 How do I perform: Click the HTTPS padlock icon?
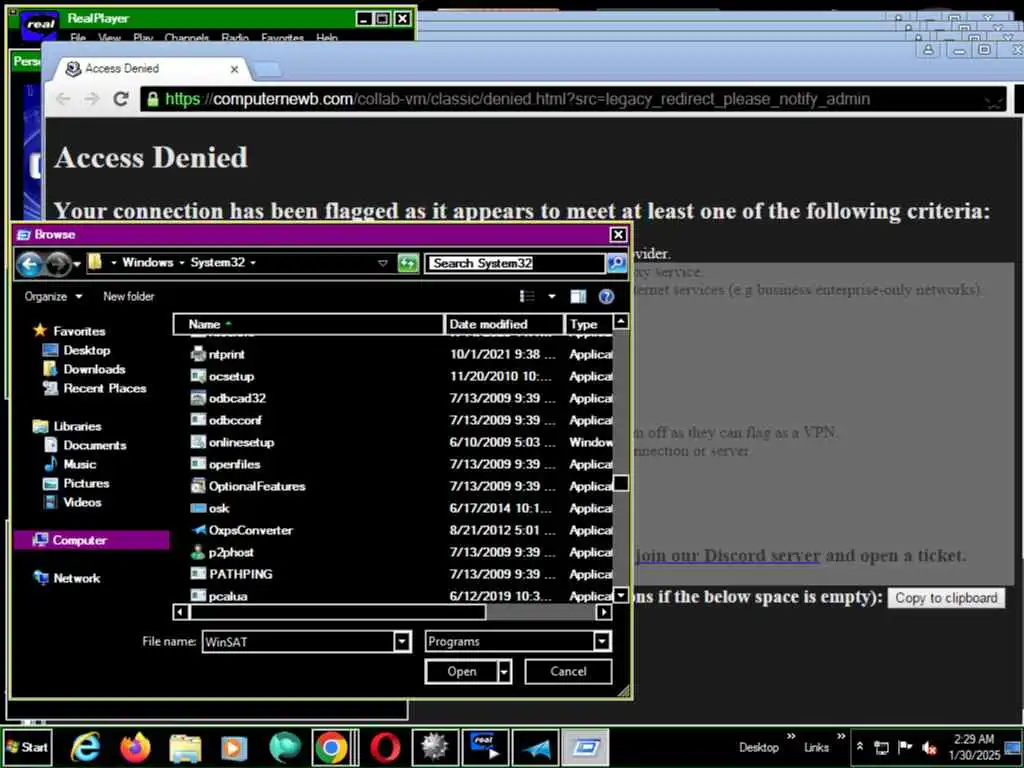pyautogui.click(x=153, y=99)
